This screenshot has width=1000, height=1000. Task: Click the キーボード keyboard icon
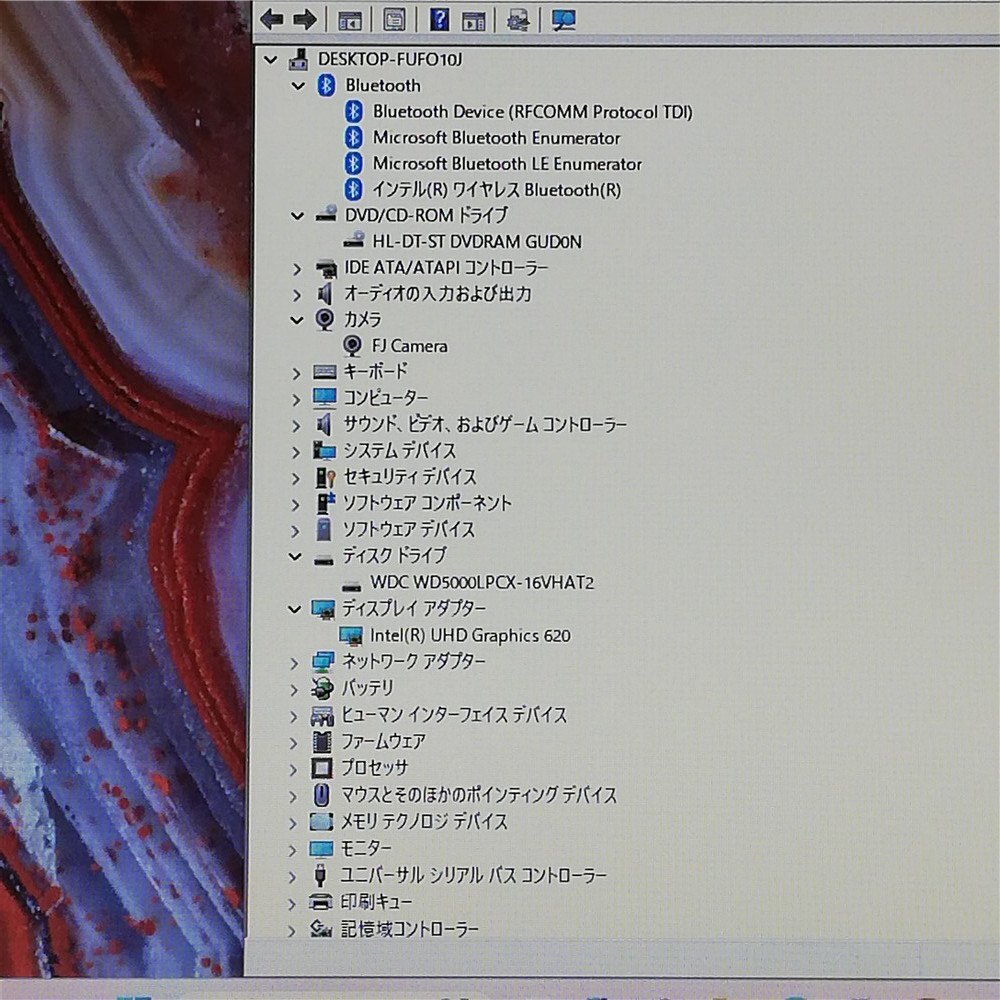click(x=325, y=372)
